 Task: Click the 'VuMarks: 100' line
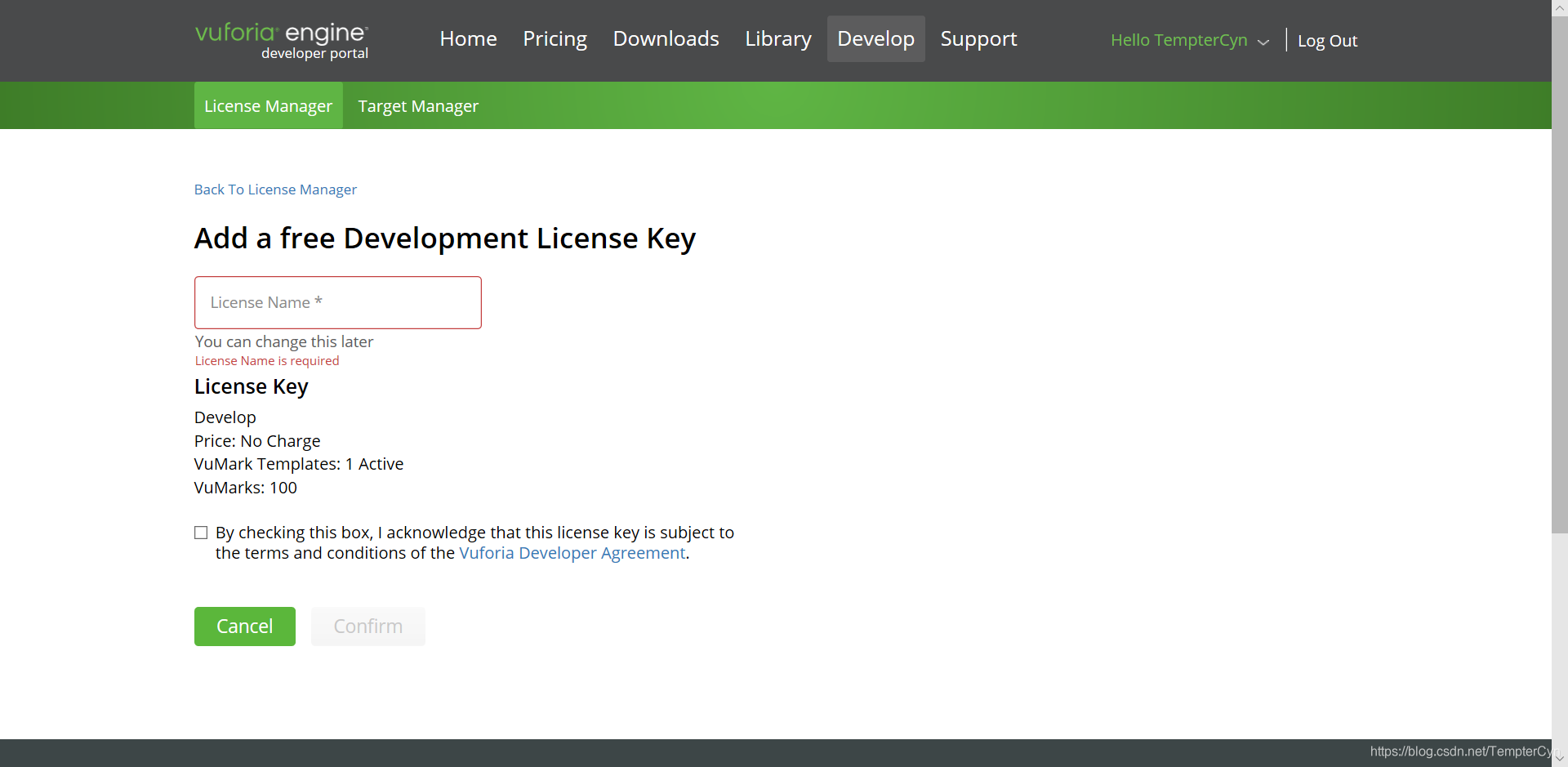pos(246,488)
